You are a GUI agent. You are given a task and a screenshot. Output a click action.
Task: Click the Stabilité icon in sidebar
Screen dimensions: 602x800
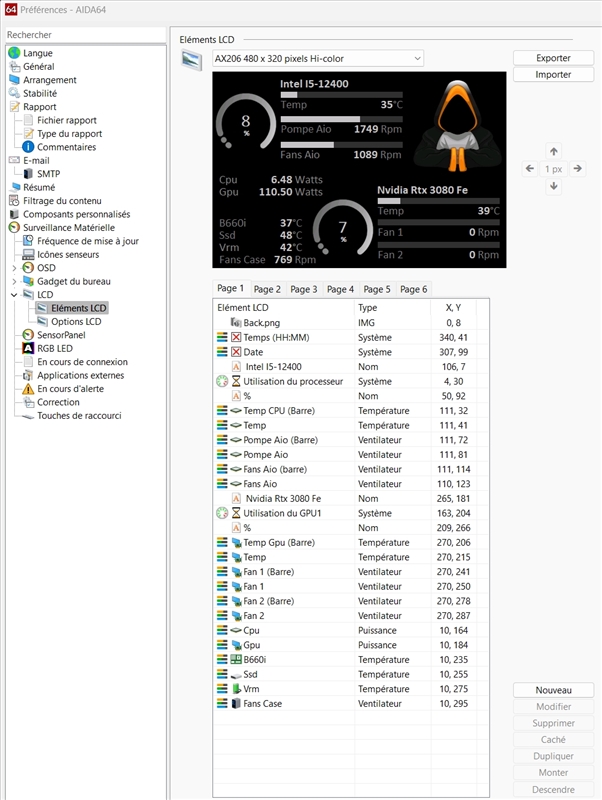tap(14, 93)
